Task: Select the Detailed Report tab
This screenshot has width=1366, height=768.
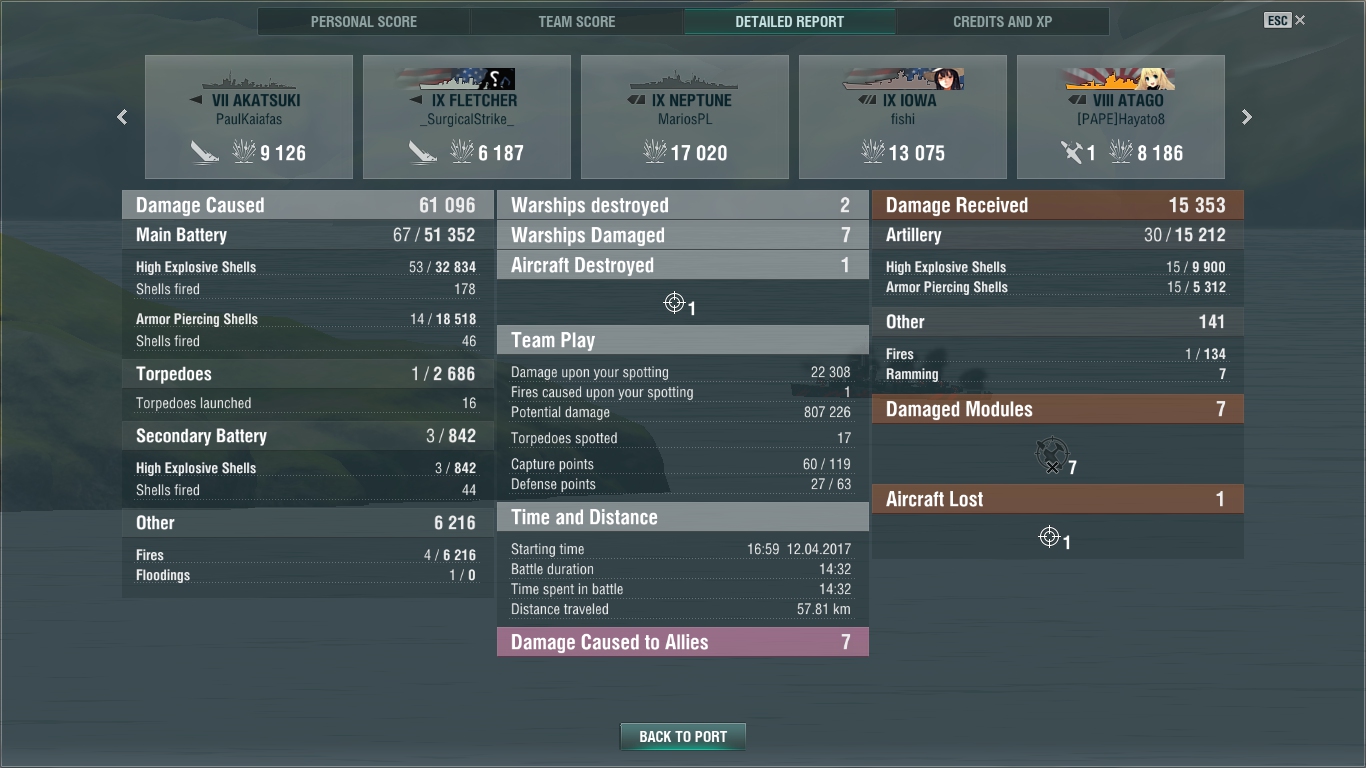Action: pyautogui.click(x=790, y=21)
